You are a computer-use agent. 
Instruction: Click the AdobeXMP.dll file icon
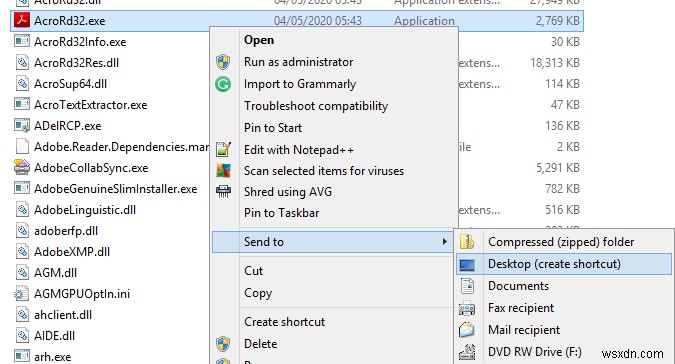coord(22,252)
